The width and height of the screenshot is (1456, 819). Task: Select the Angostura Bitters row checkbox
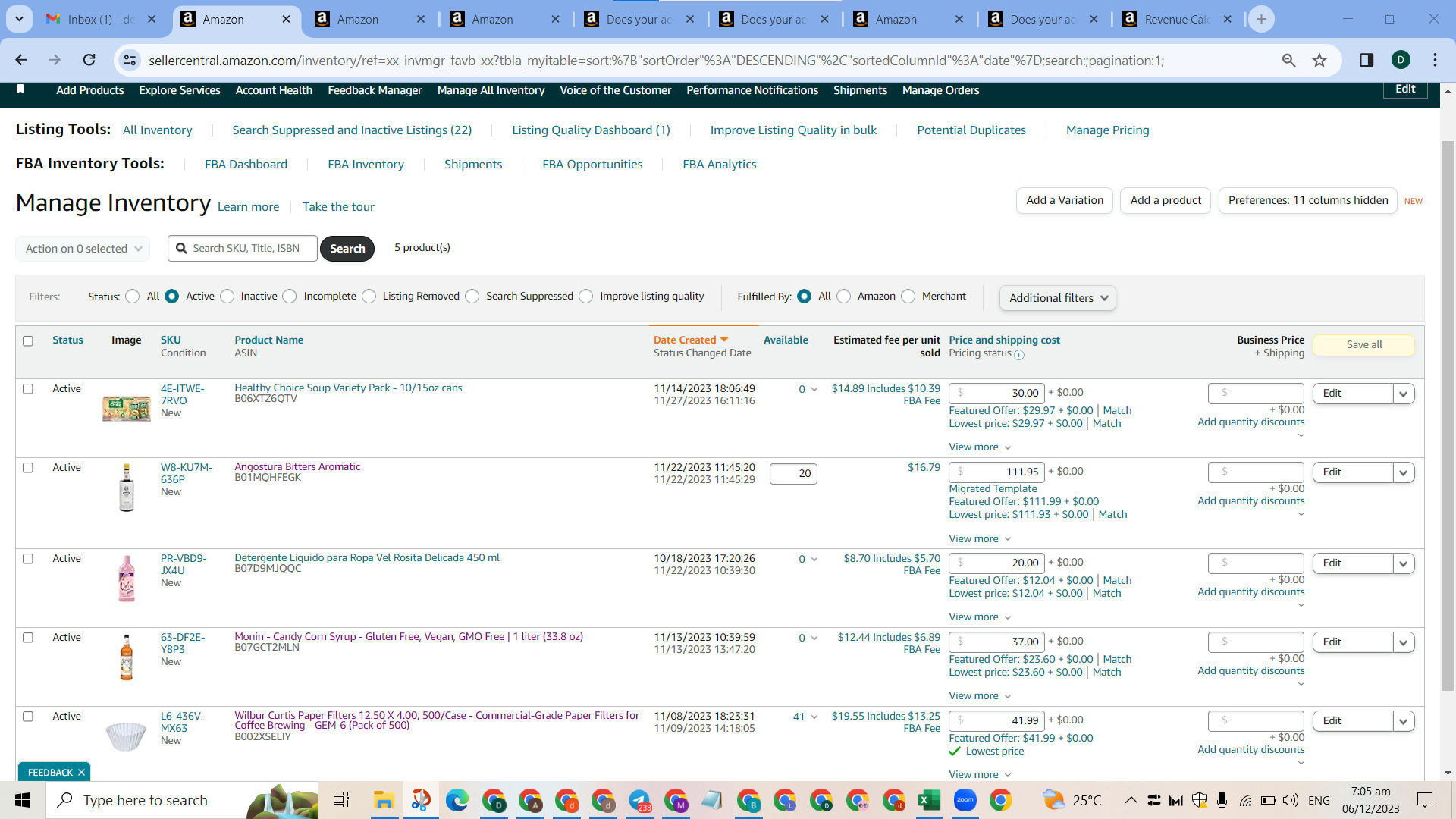[28, 468]
